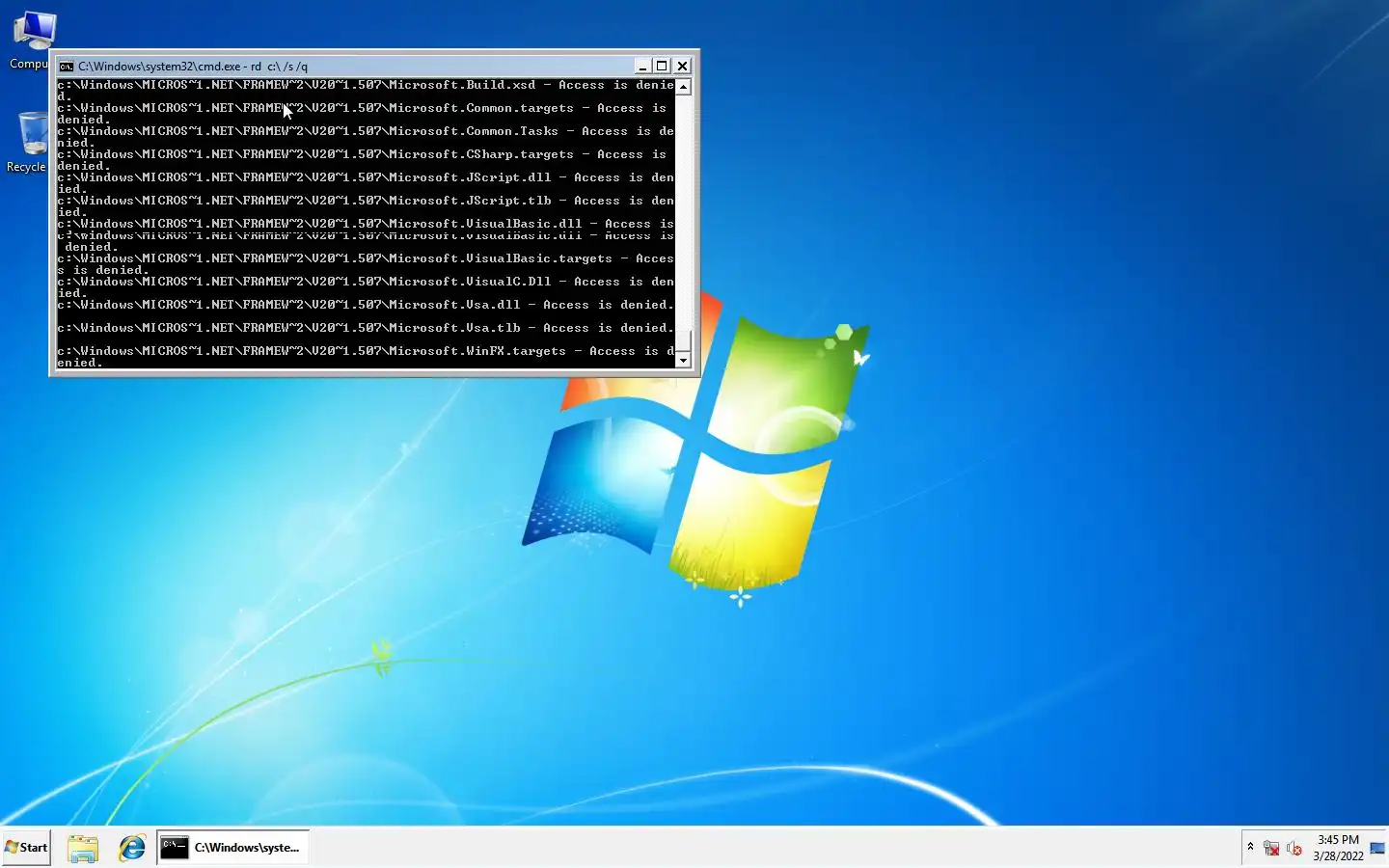Close the cmd.exe window
Image resolution: width=1389 pixels, height=868 pixels.
682,66
